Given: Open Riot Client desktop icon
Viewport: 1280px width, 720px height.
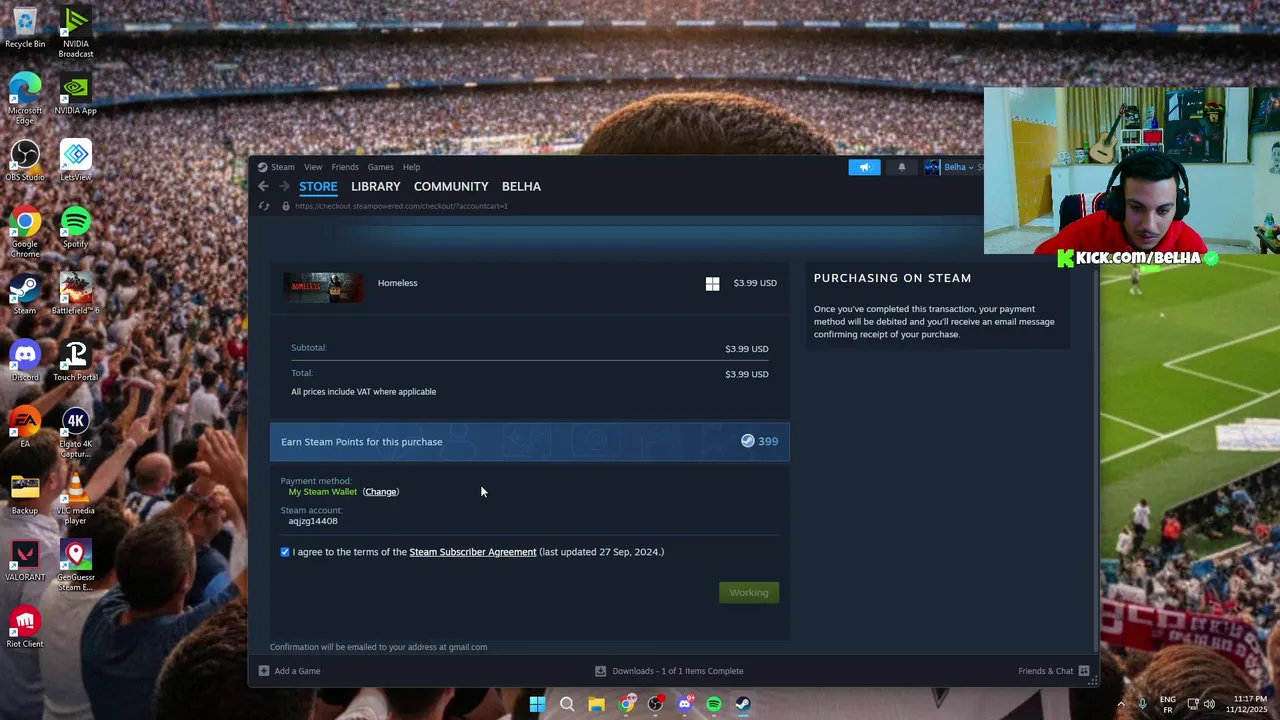Looking at the screenshot, I should [x=25, y=628].
